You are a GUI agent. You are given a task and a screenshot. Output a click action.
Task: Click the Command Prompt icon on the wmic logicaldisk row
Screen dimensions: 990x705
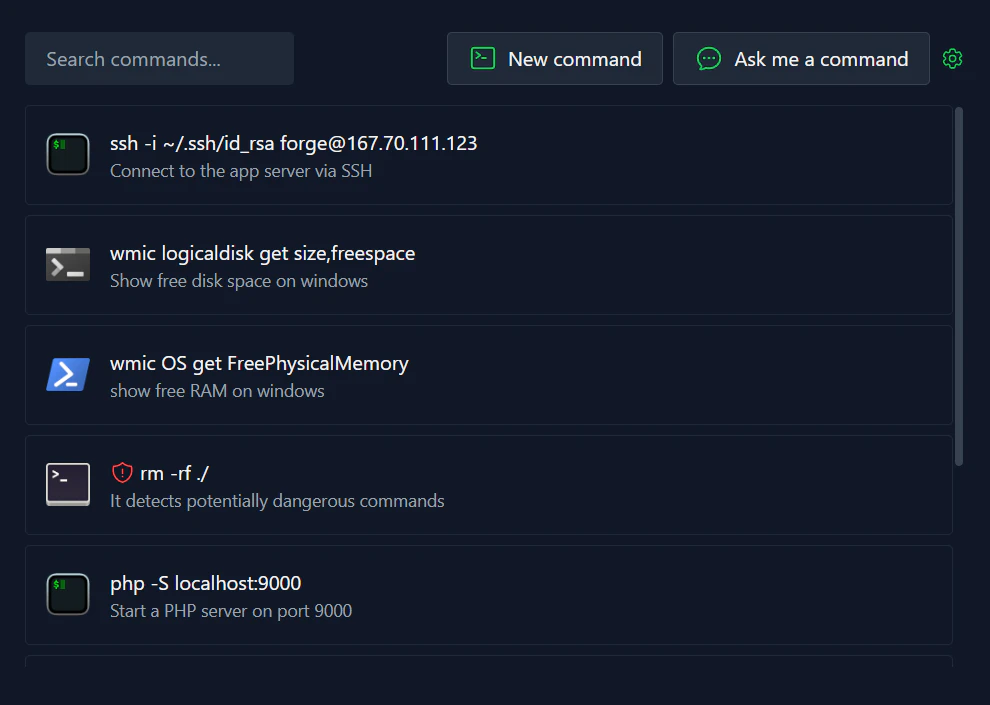tap(67, 264)
